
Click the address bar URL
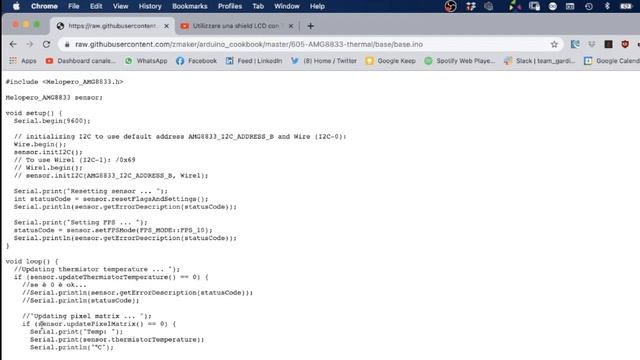pyautogui.click(x=249, y=44)
